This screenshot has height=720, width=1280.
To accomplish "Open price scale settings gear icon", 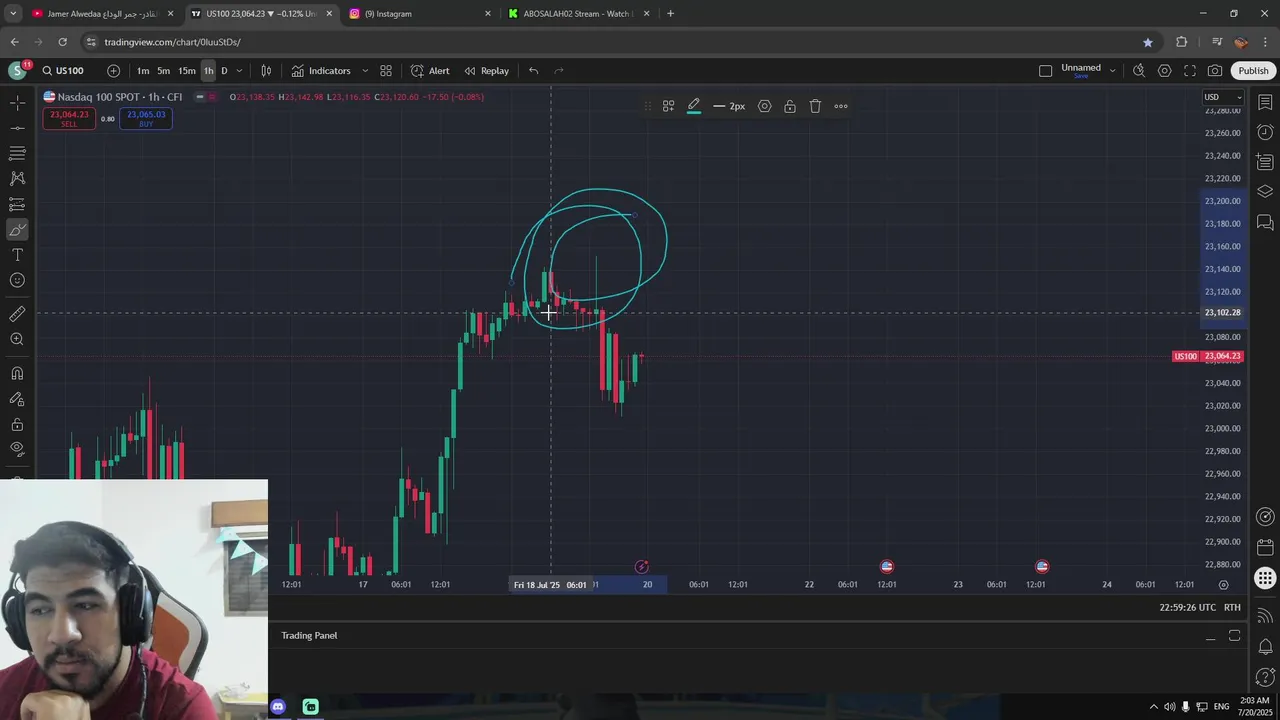I will click(x=1223, y=585).
